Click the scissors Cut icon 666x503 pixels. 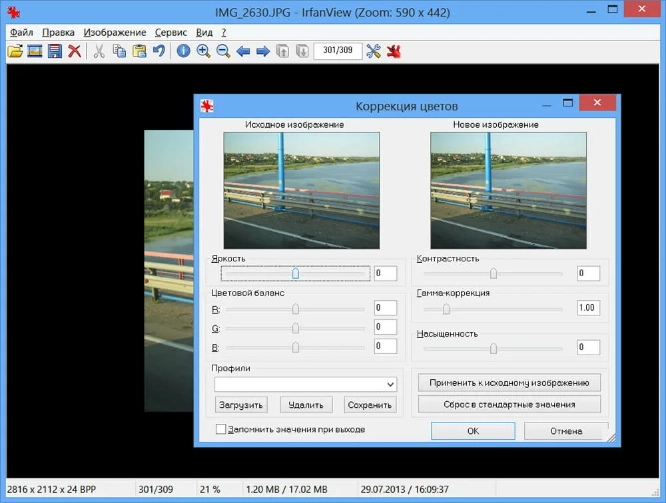(x=99, y=51)
